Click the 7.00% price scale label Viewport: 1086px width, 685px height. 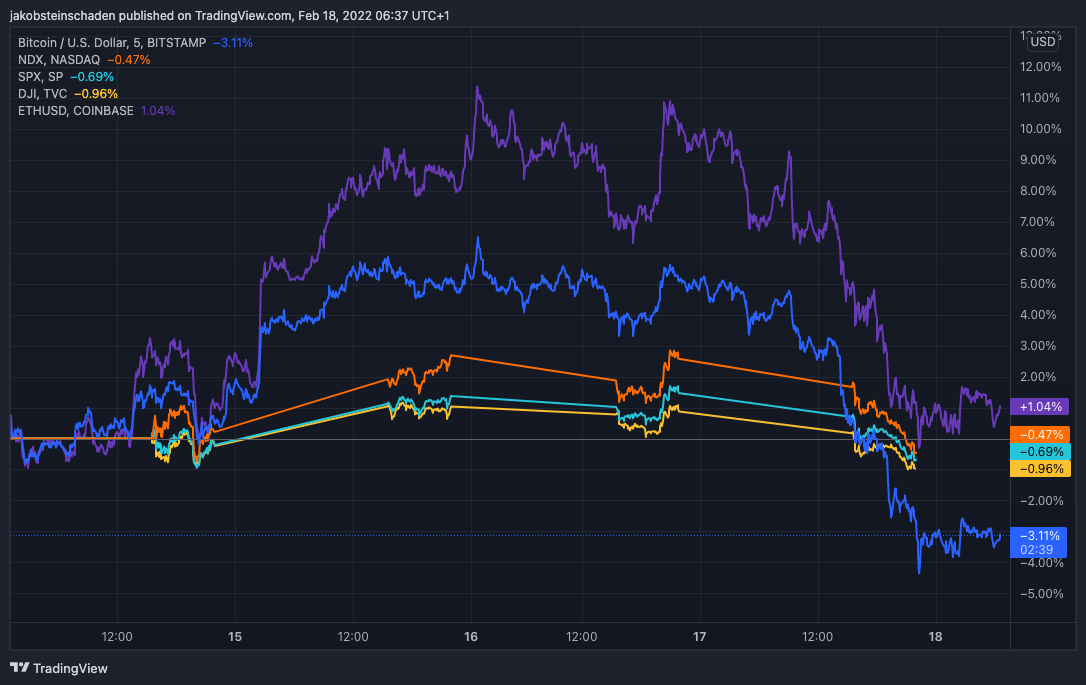point(1038,222)
